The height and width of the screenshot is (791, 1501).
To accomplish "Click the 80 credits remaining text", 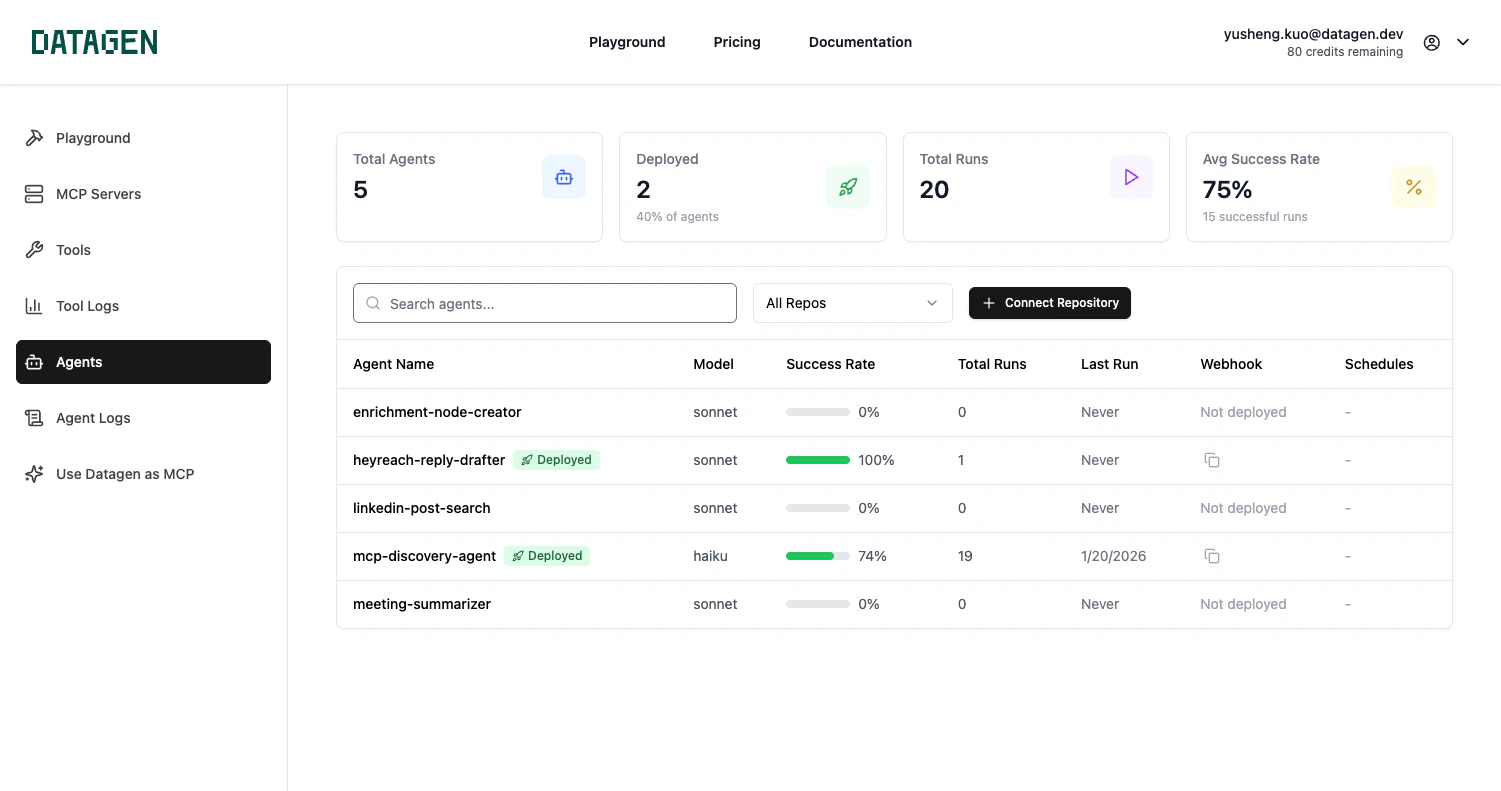I will [x=1345, y=52].
